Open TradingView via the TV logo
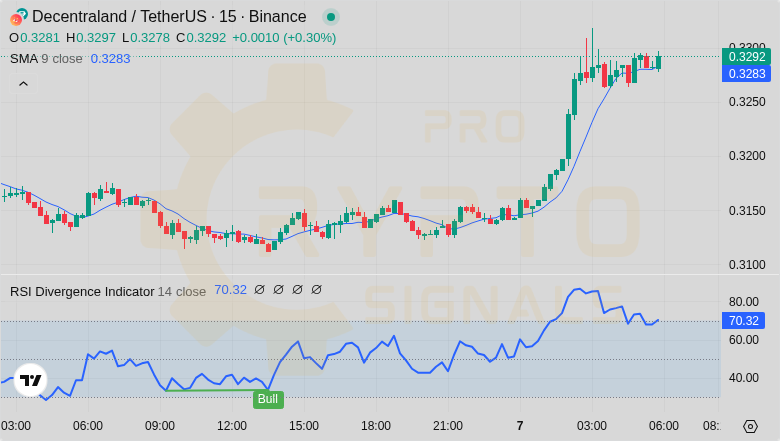The height and width of the screenshot is (441, 780). [30, 380]
